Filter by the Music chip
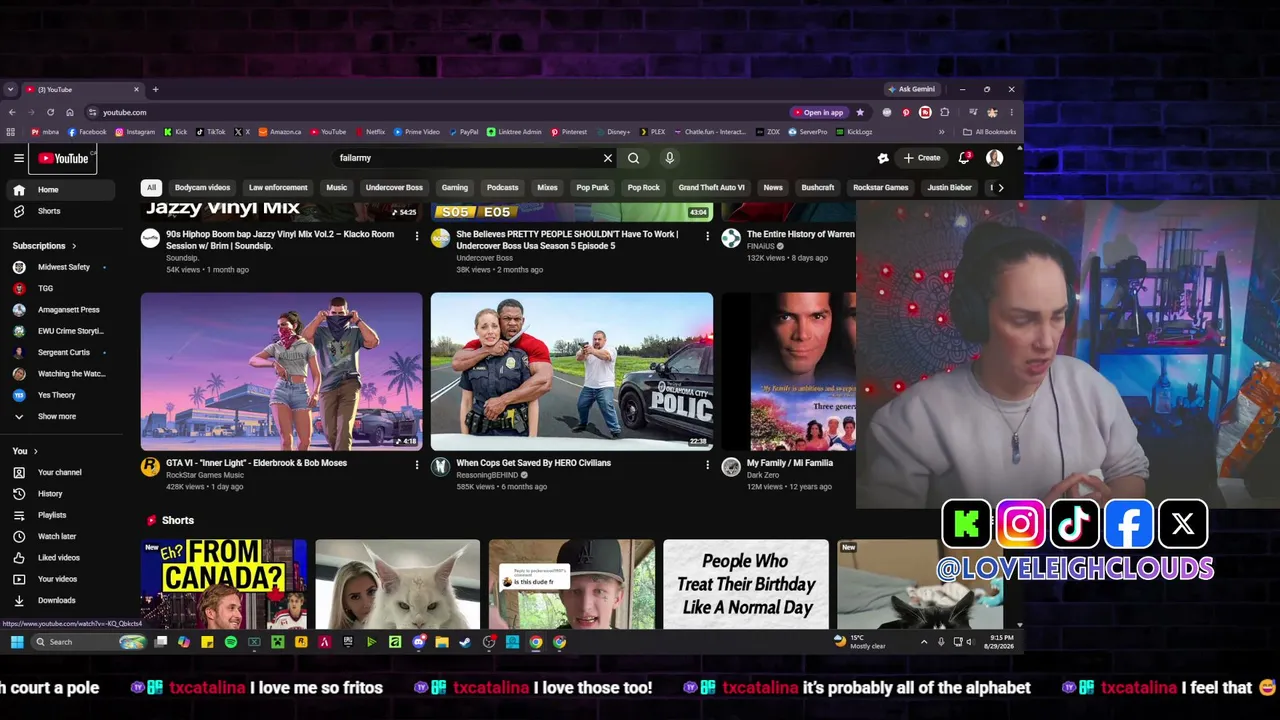 [x=337, y=188]
